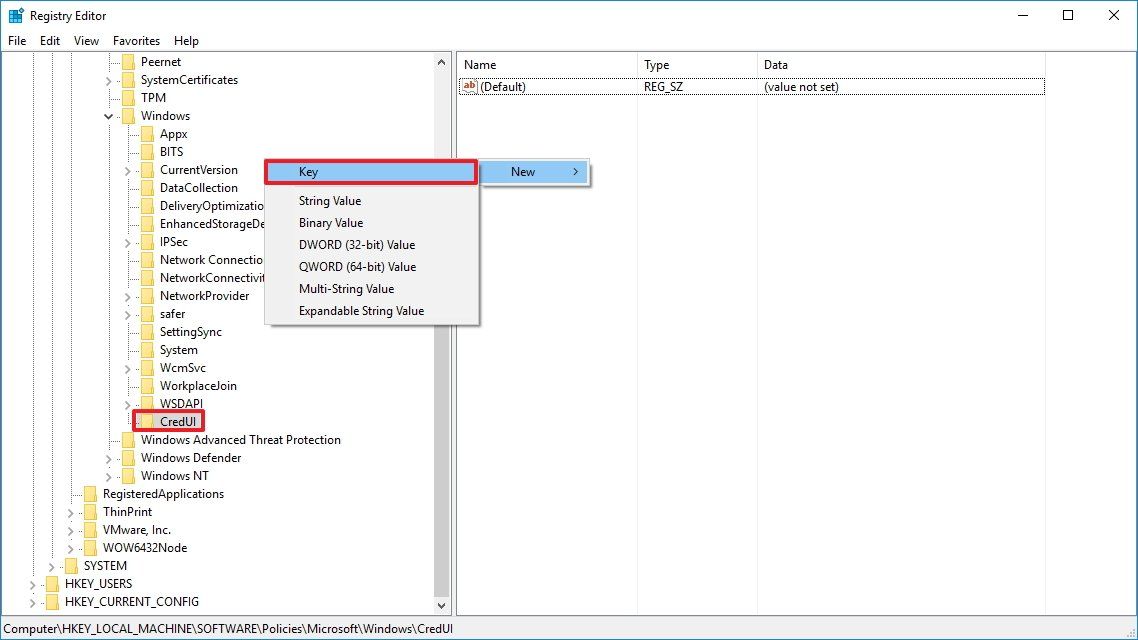The height and width of the screenshot is (640, 1138).
Task: Click the Appx folder icon
Action: tap(148, 133)
